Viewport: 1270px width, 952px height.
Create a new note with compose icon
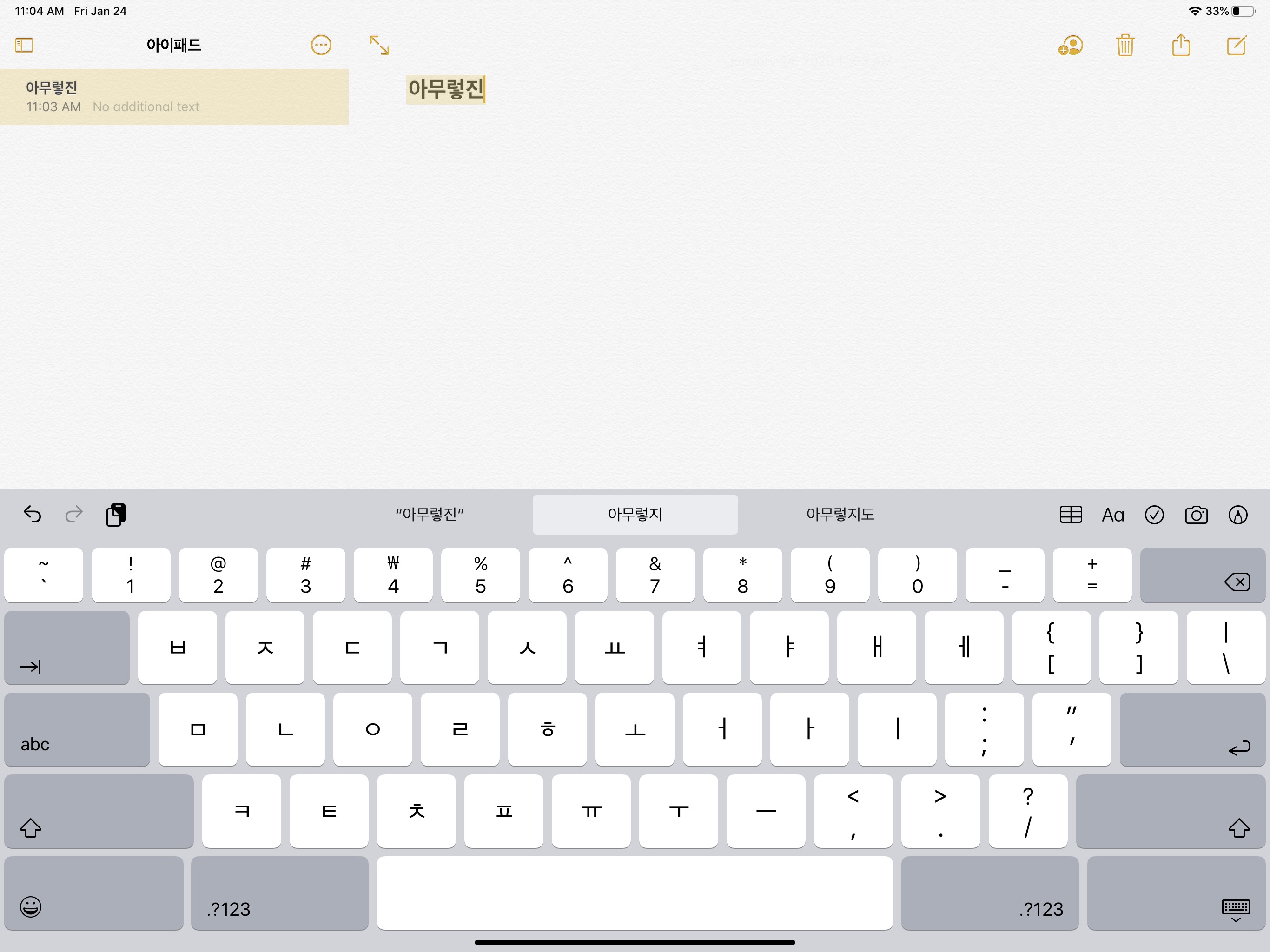click(x=1236, y=45)
